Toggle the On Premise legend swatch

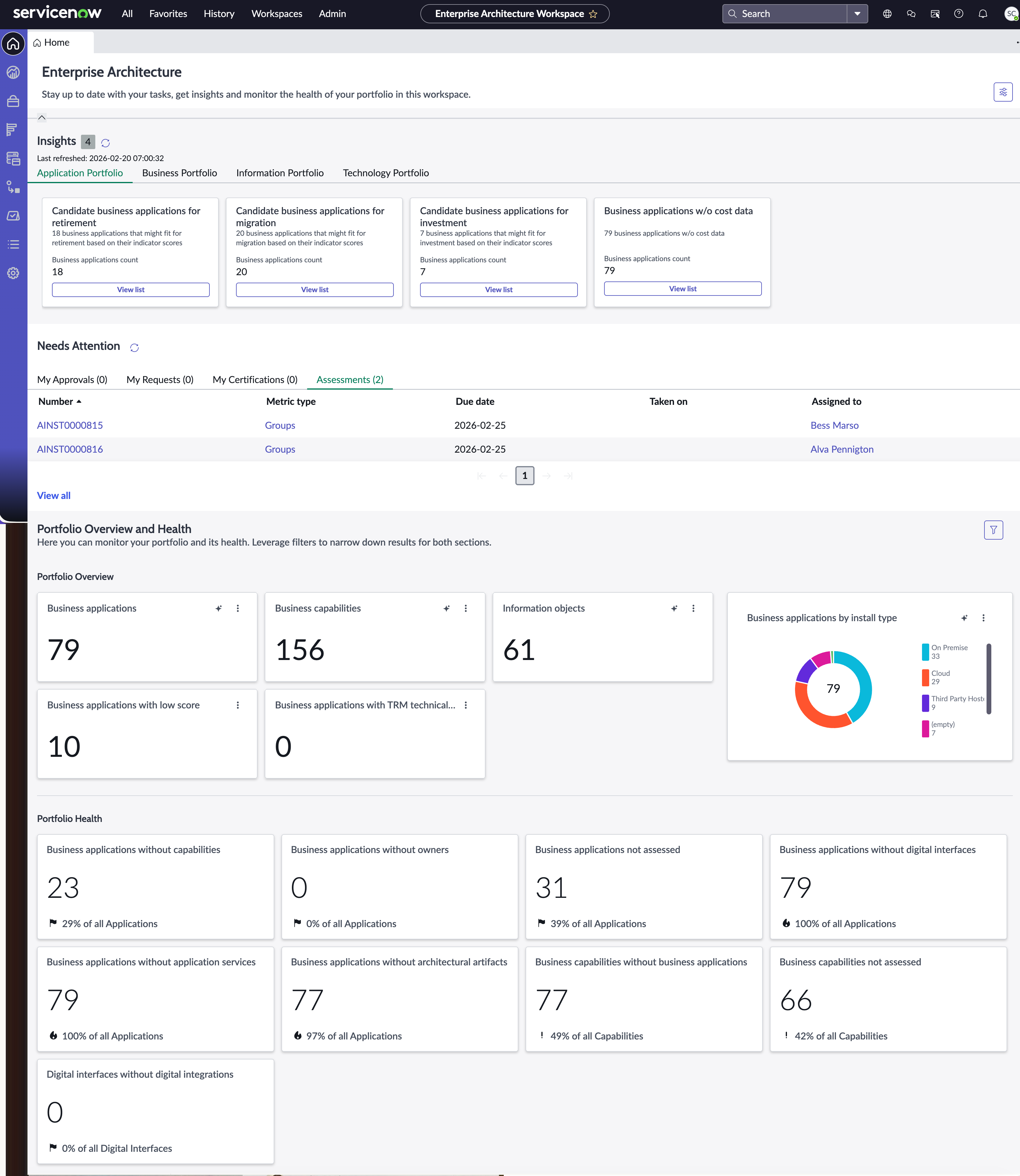click(x=926, y=652)
